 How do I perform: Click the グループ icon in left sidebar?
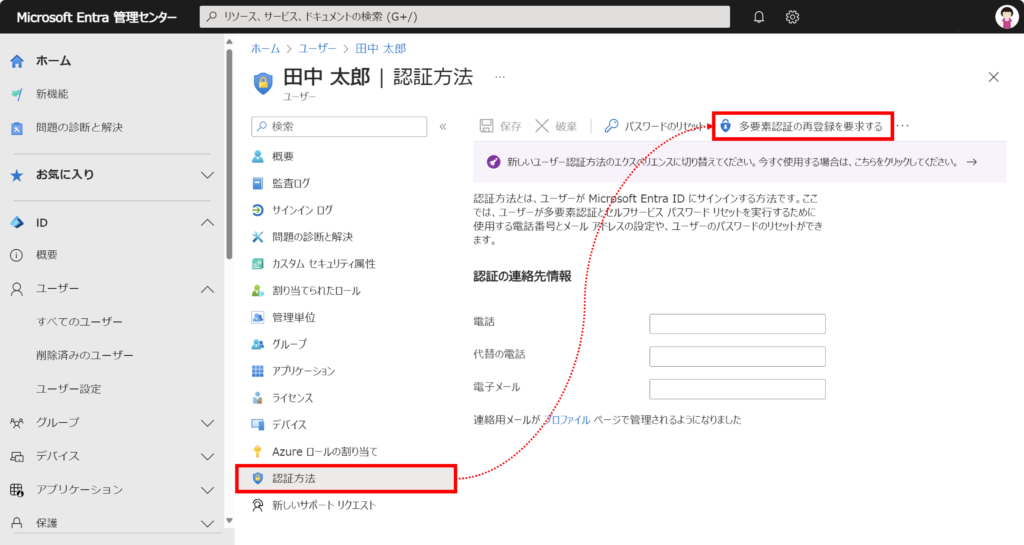click(x=17, y=423)
